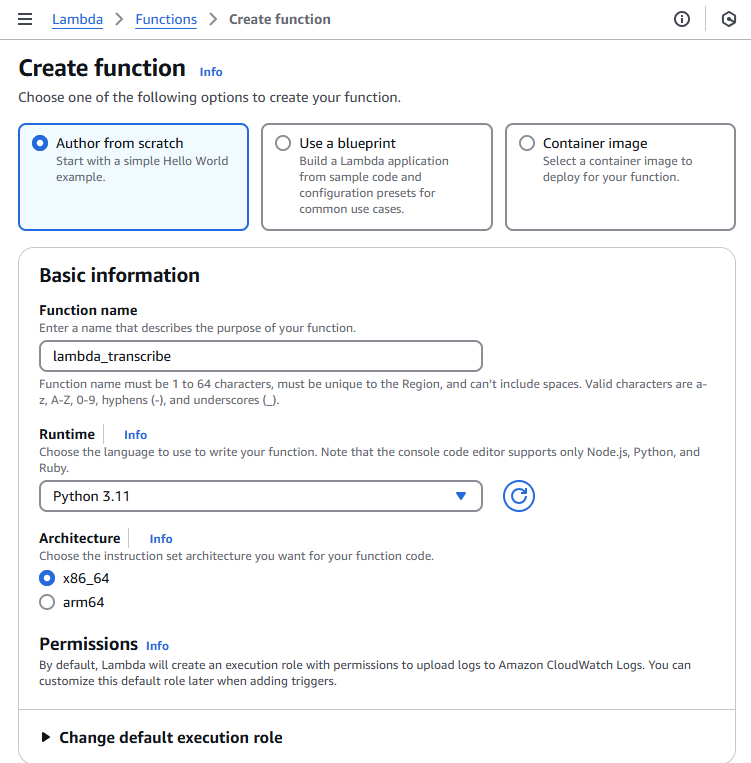This screenshot has width=751, height=763.
Task: Refresh the runtime list
Action: pyautogui.click(x=519, y=496)
